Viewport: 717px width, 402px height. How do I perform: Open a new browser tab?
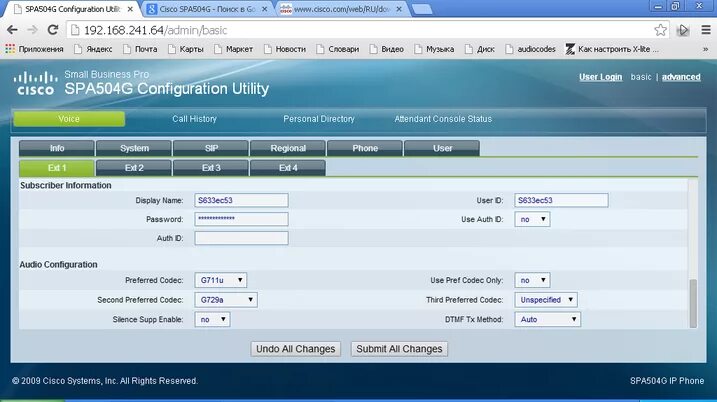422,9
